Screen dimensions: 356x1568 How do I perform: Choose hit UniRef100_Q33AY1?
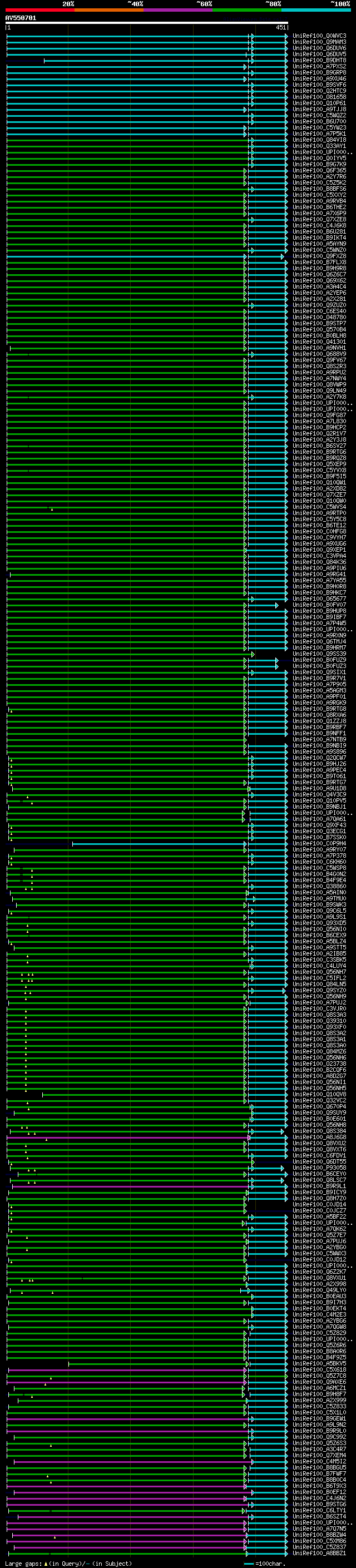click(x=319, y=146)
